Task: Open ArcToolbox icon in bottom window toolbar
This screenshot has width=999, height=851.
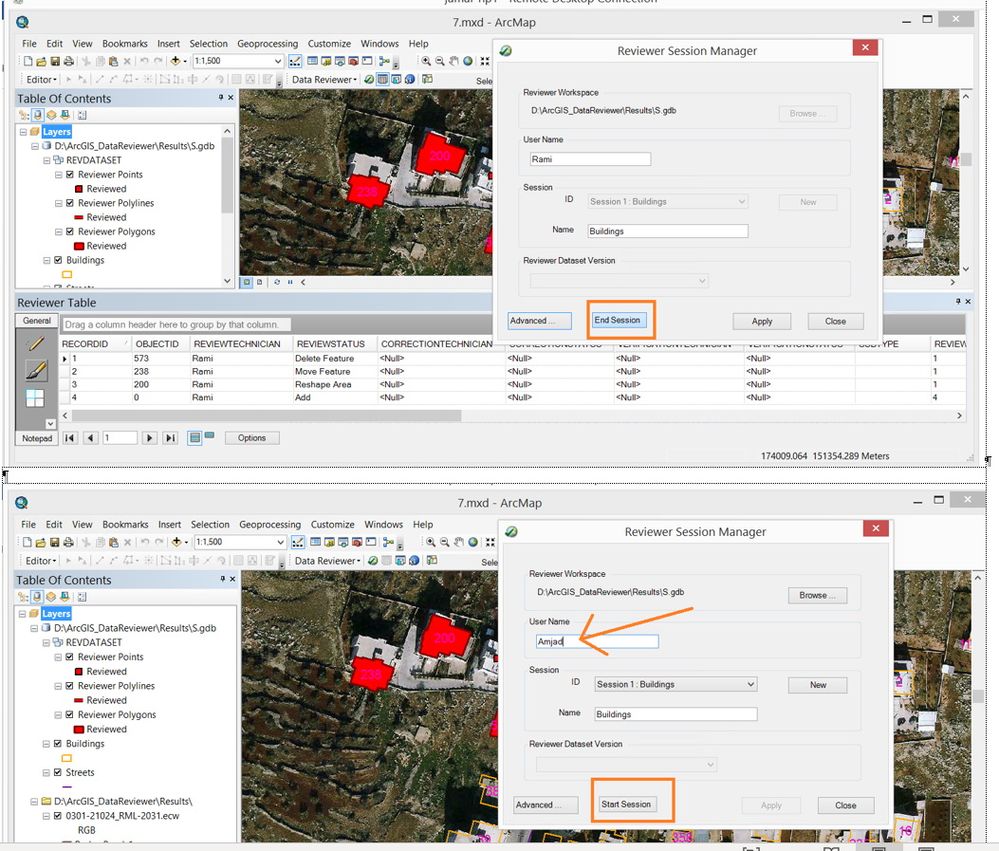Action: pos(357,542)
